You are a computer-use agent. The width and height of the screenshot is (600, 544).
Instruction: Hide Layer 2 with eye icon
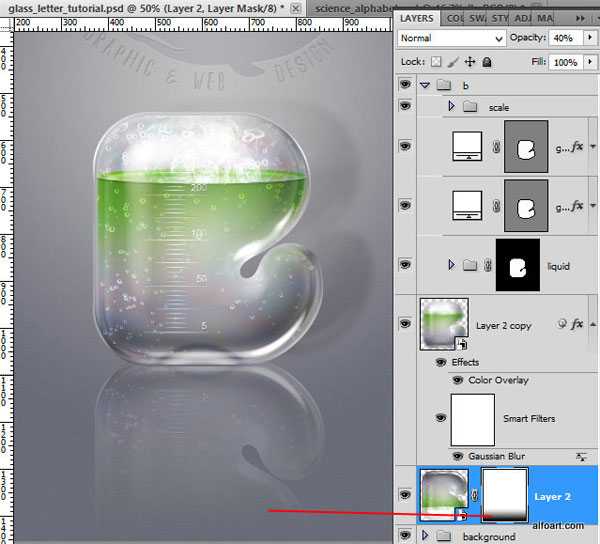(x=405, y=495)
